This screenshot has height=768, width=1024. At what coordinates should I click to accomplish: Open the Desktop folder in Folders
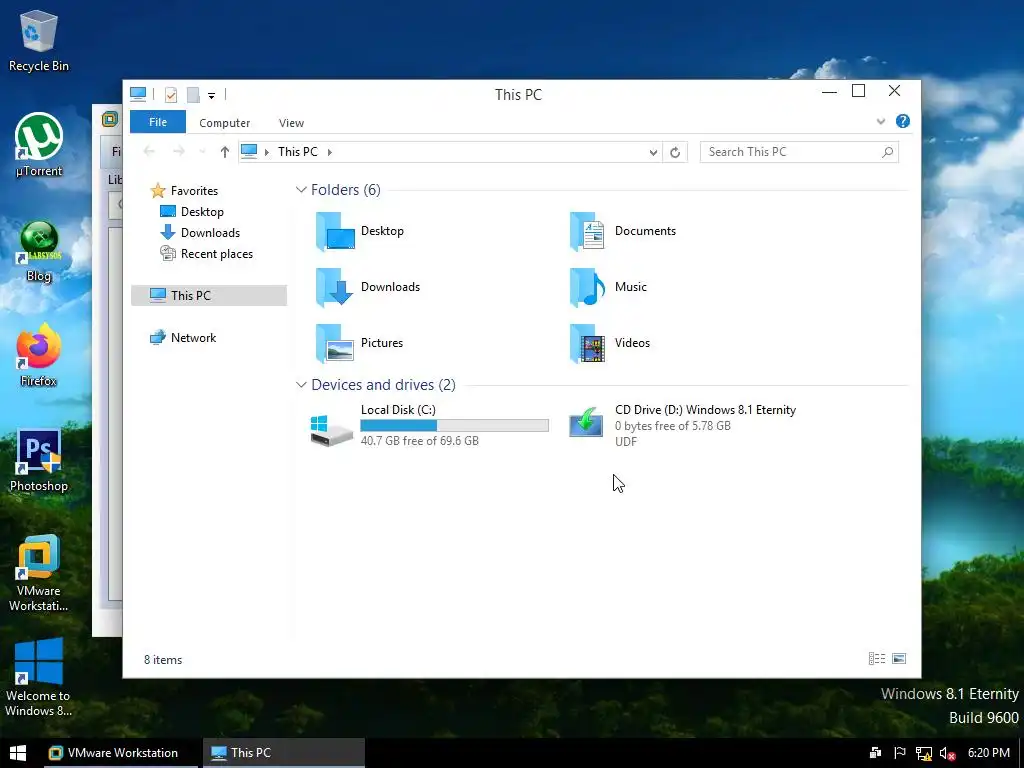[336, 231]
